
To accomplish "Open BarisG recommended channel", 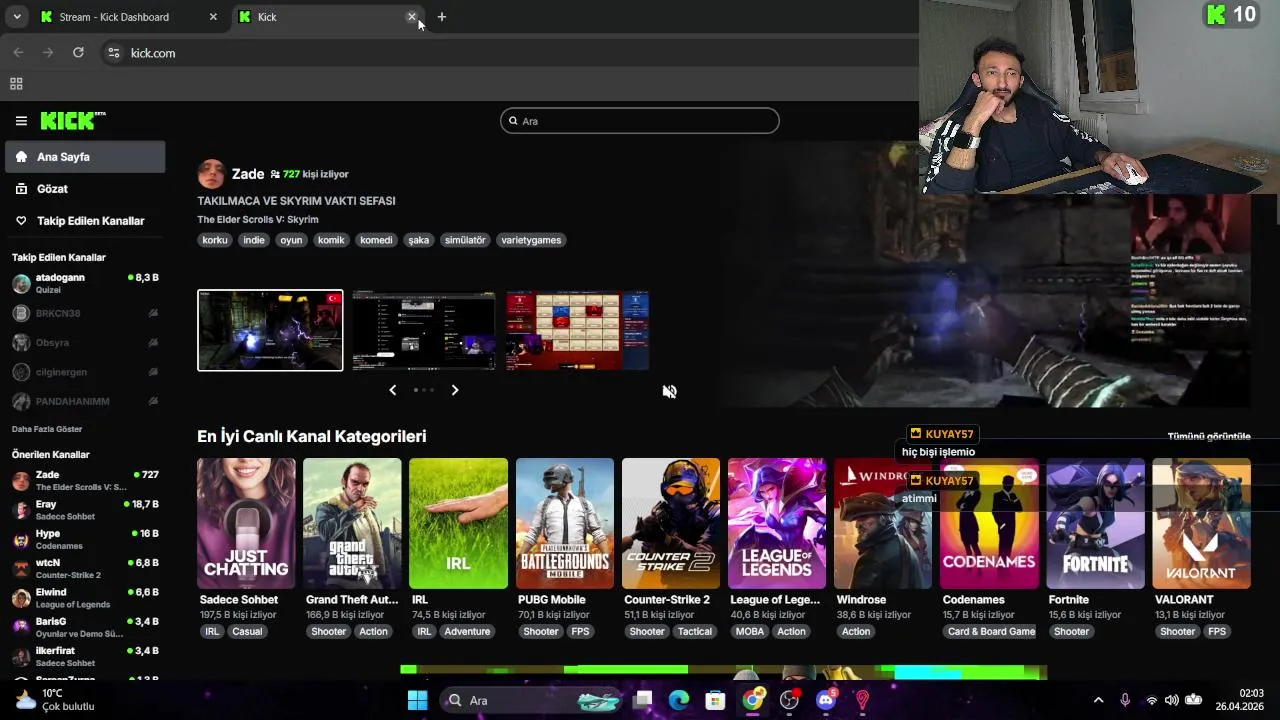I will [x=85, y=627].
